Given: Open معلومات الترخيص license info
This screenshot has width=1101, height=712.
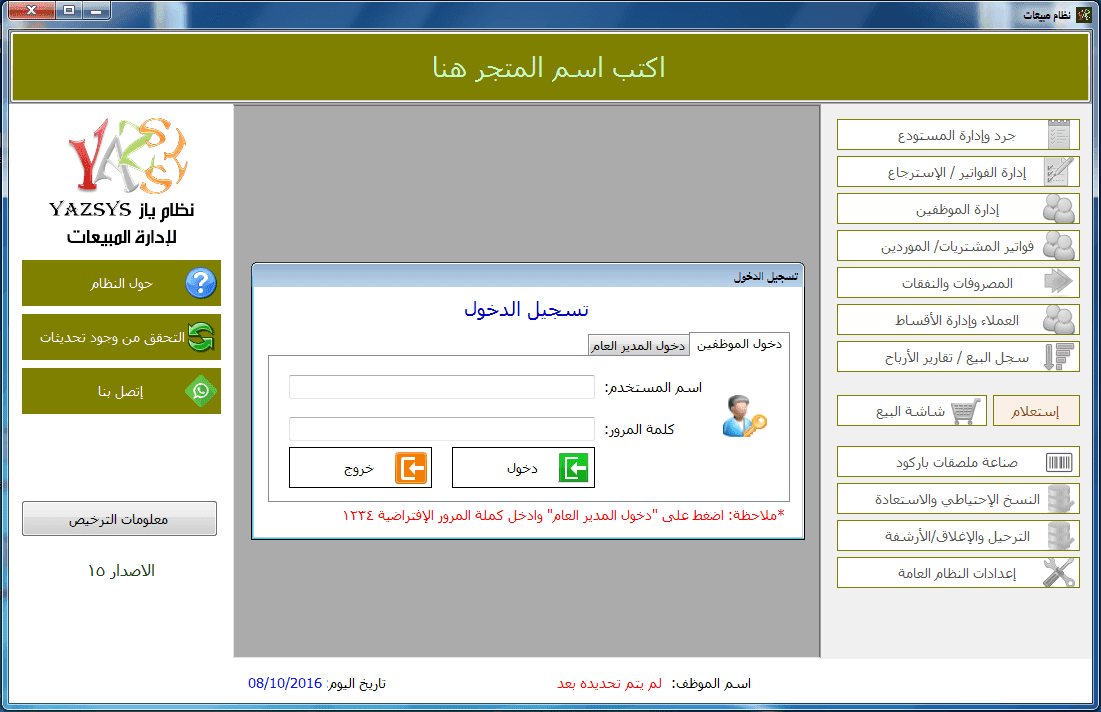Looking at the screenshot, I should pos(119,519).
